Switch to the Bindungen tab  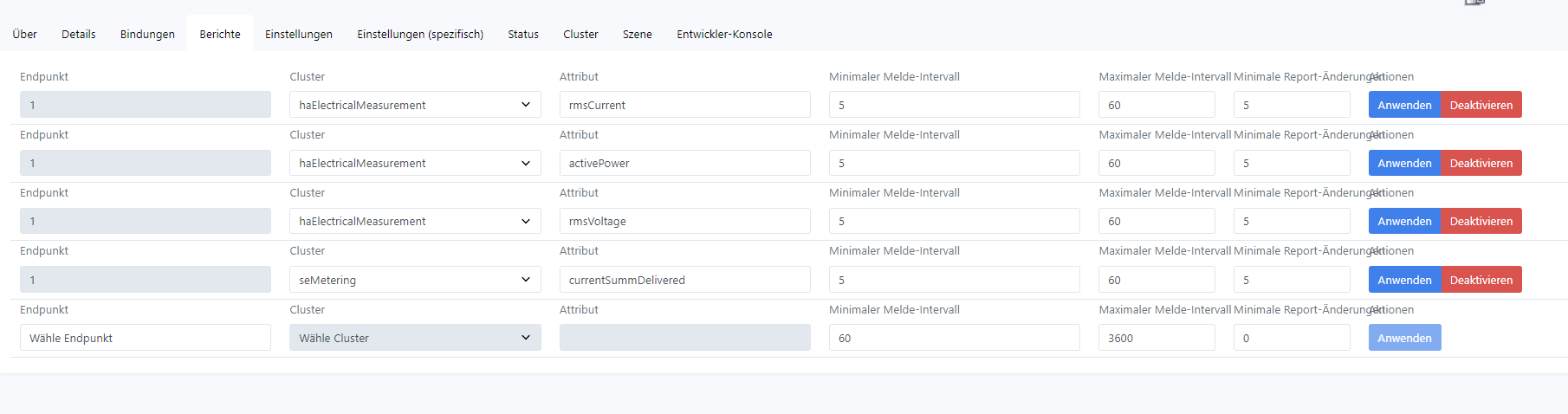click(x=147, y=35)
